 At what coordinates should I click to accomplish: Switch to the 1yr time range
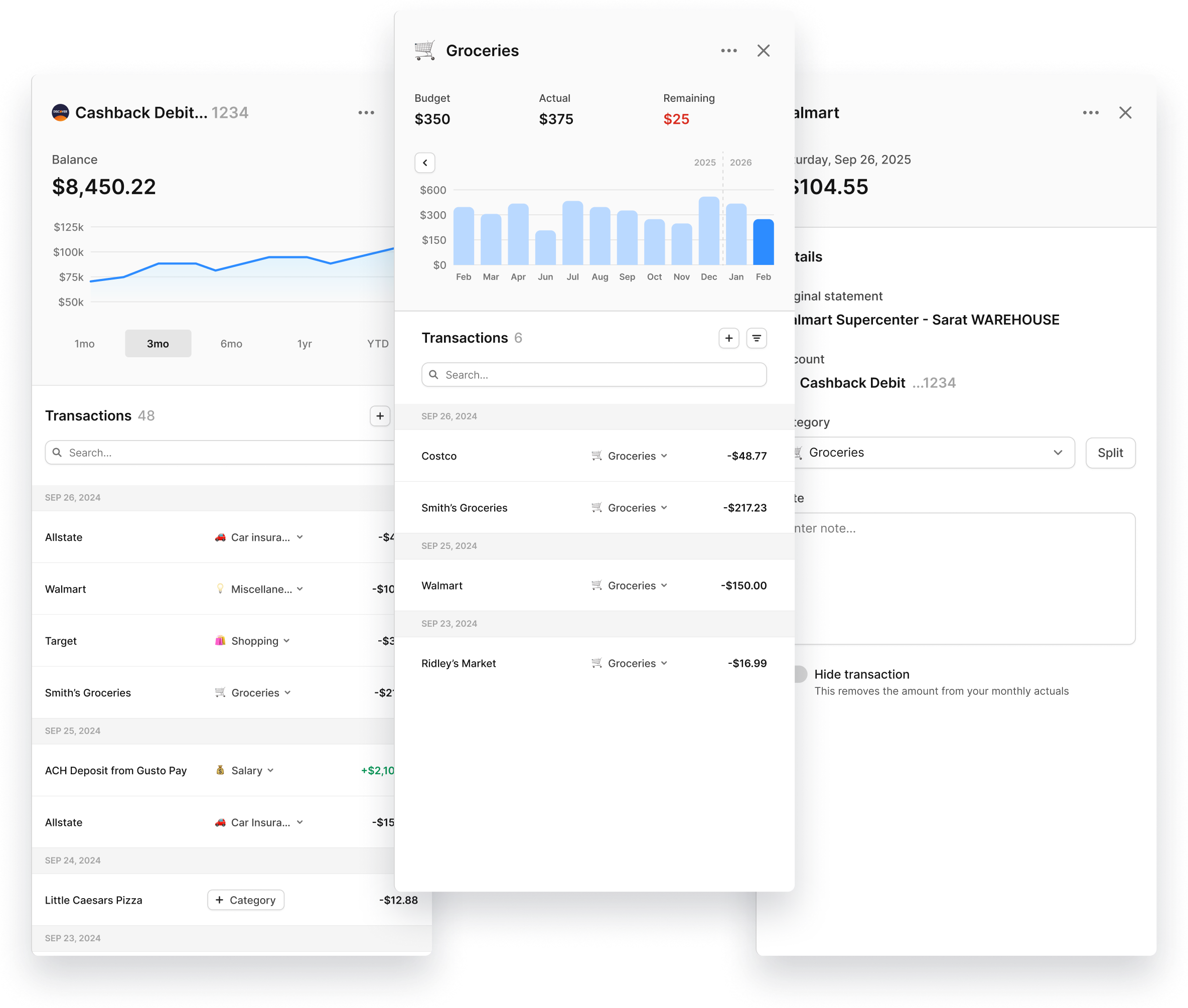tap(305, 343)
